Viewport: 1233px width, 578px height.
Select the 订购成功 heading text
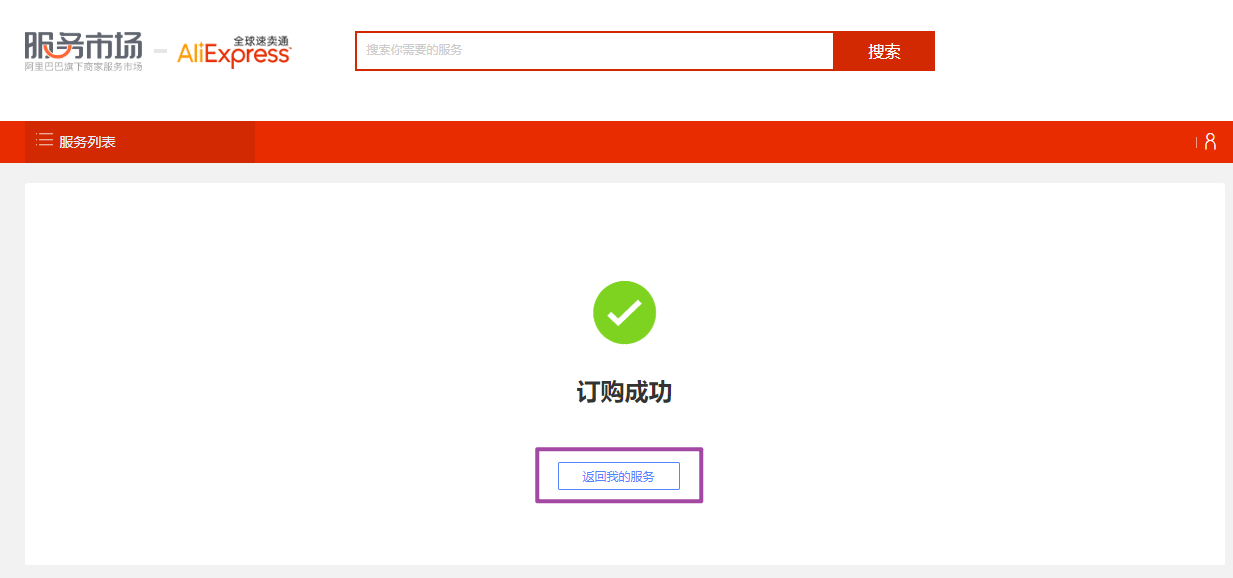tap(624, 392)
